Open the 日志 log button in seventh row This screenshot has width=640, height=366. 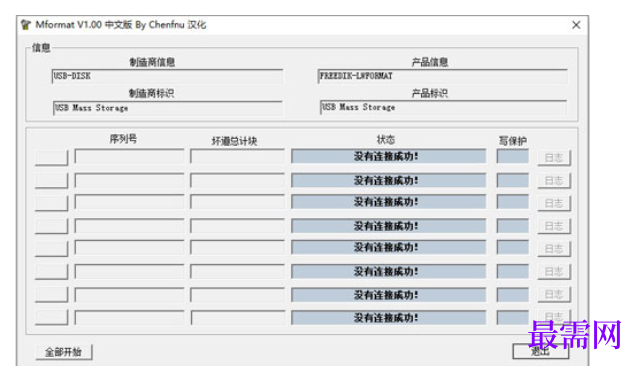point(554,295)
